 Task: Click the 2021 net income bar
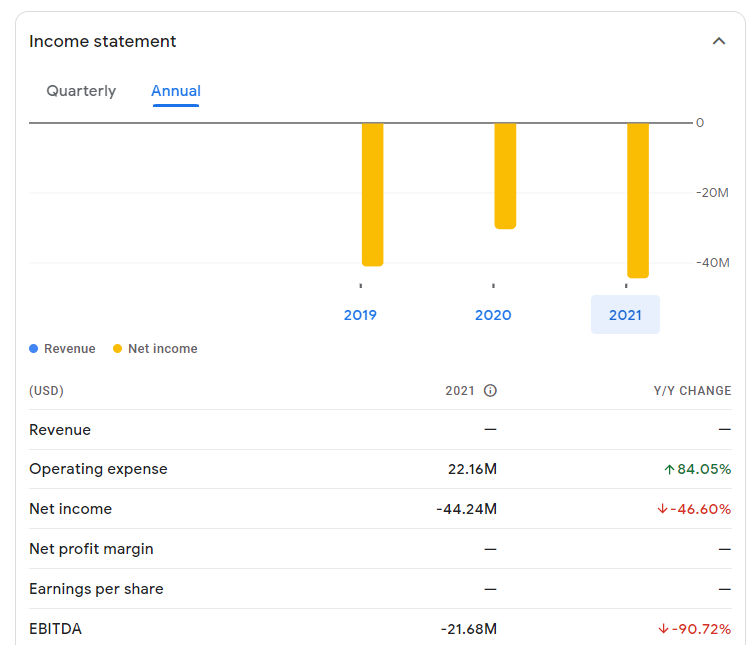[637, 200]
